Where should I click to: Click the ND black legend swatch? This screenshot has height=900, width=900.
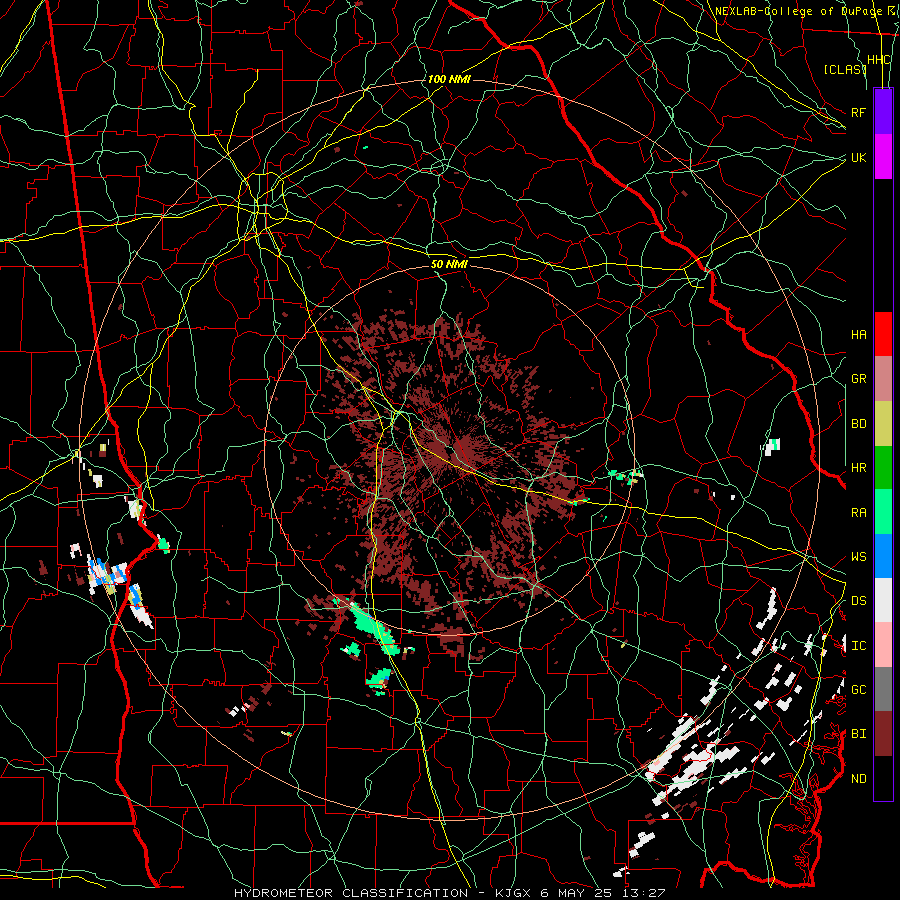pyautogui.click(x=883, y=778)
